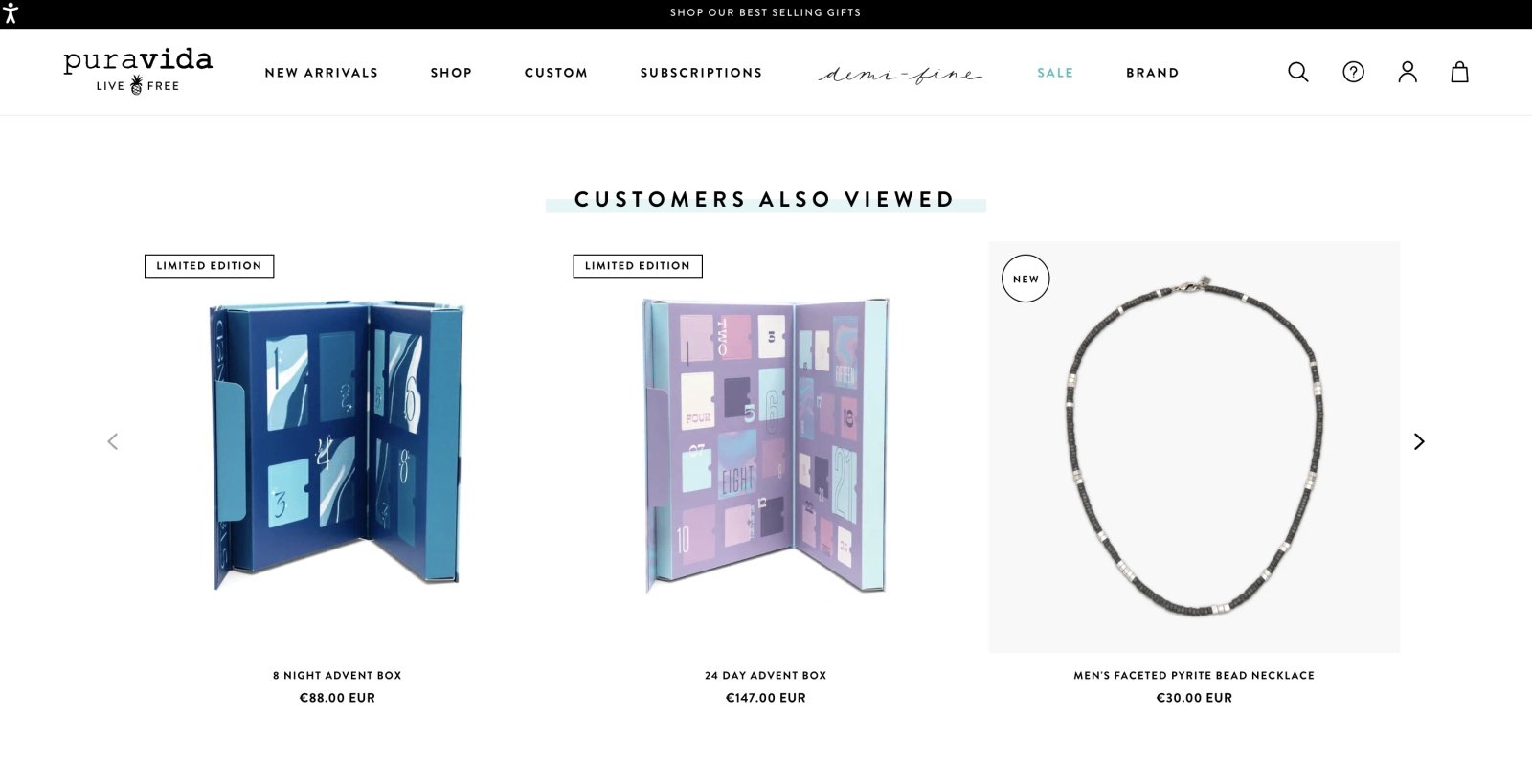Open the SALE section

1054,72
